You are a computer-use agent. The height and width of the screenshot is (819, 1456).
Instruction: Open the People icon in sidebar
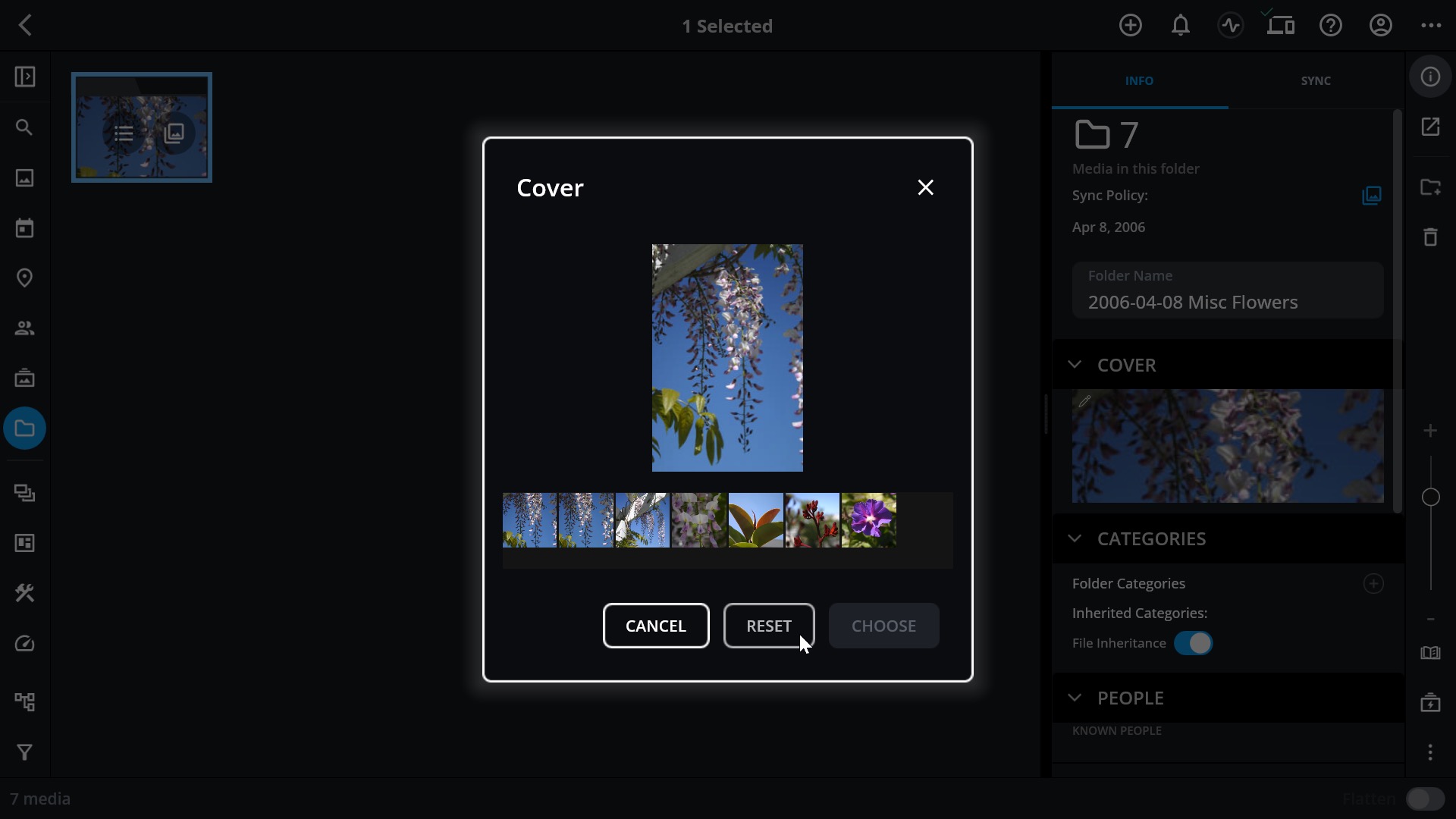pos(25,328)
